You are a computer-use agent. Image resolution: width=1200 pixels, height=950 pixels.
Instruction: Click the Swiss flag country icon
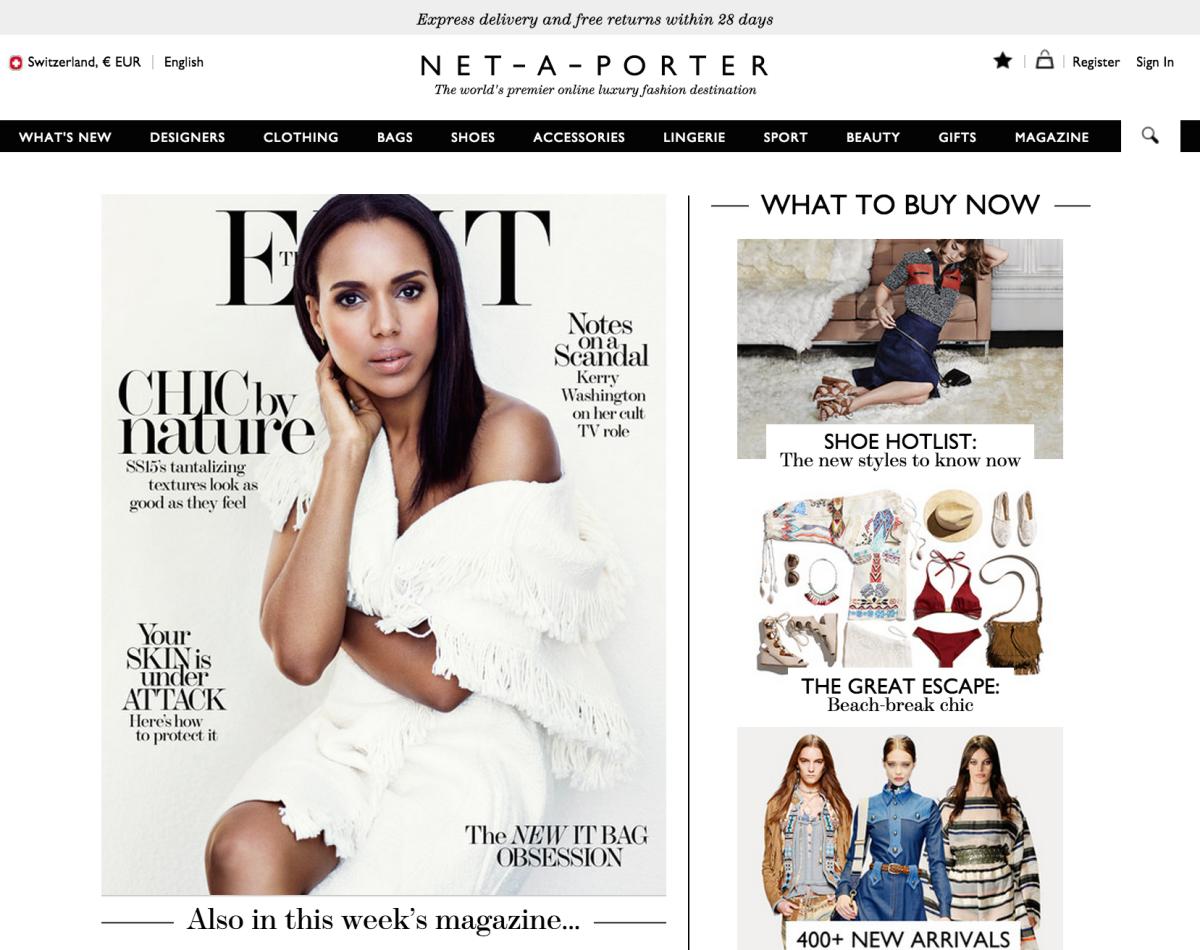click(15, 62)
